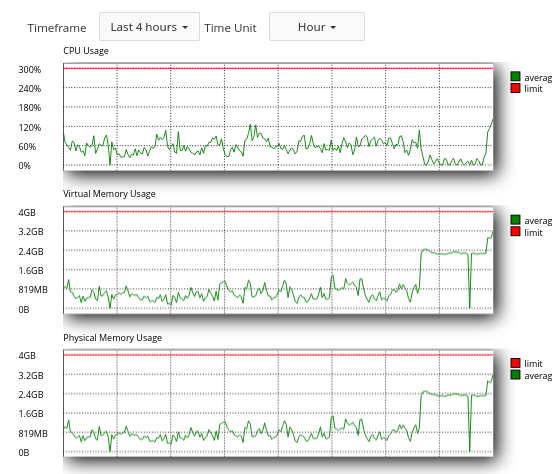Click green average swatch in Virtual Memory legend
Viewport: 552px width, 474px height.
click(515, 220)
